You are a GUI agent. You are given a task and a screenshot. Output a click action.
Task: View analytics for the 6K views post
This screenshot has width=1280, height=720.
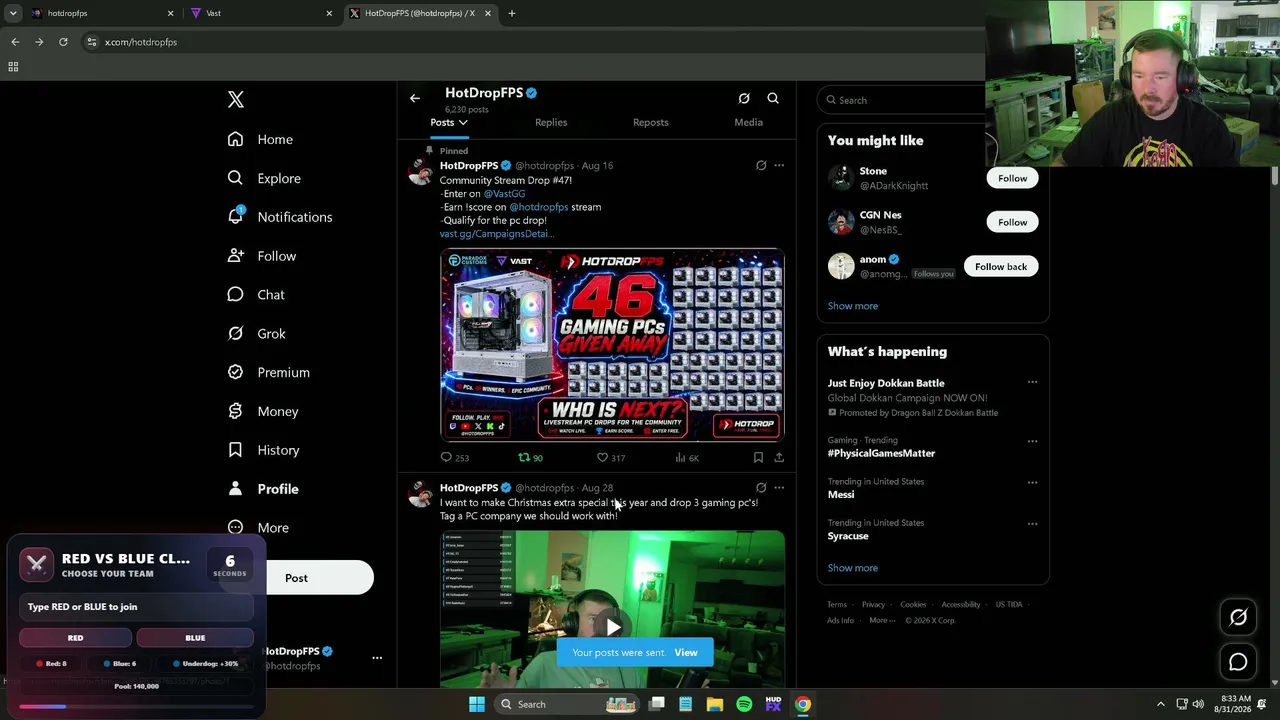pyautogui.click(x=687, y=458)
